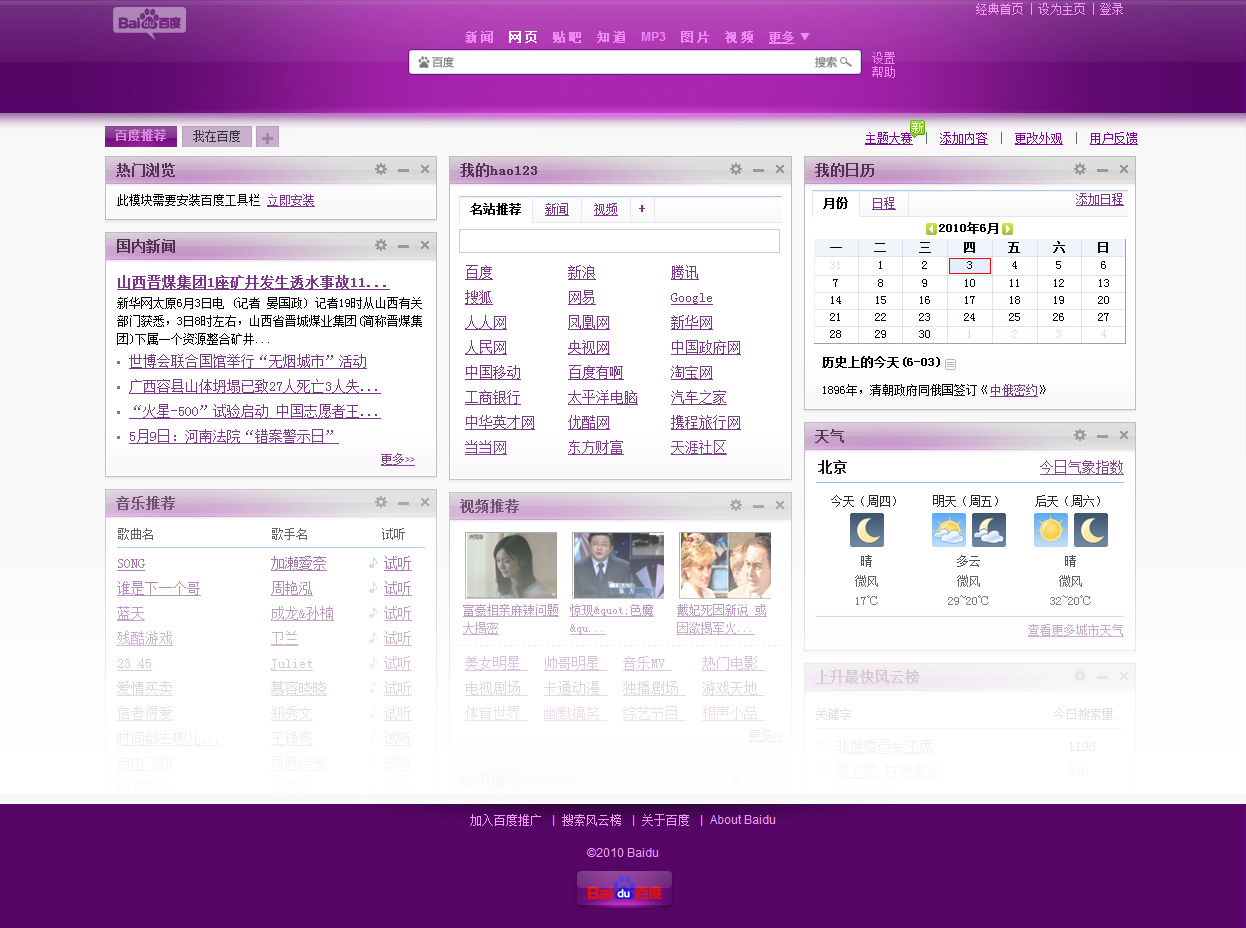Screen dimensions: 1246x928
Task: Go to previous month in calendar
Action: [x=931, y=229]
